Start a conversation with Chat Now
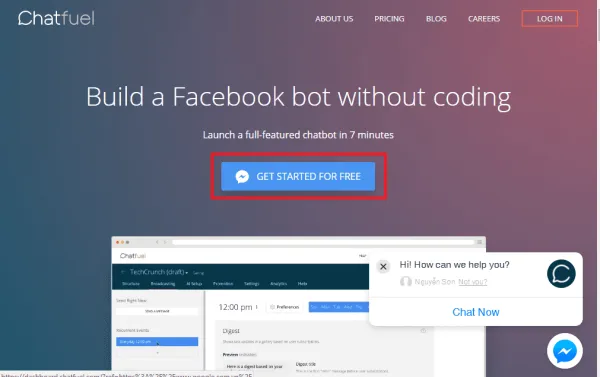The image size is (600, 377). [476, 312]
